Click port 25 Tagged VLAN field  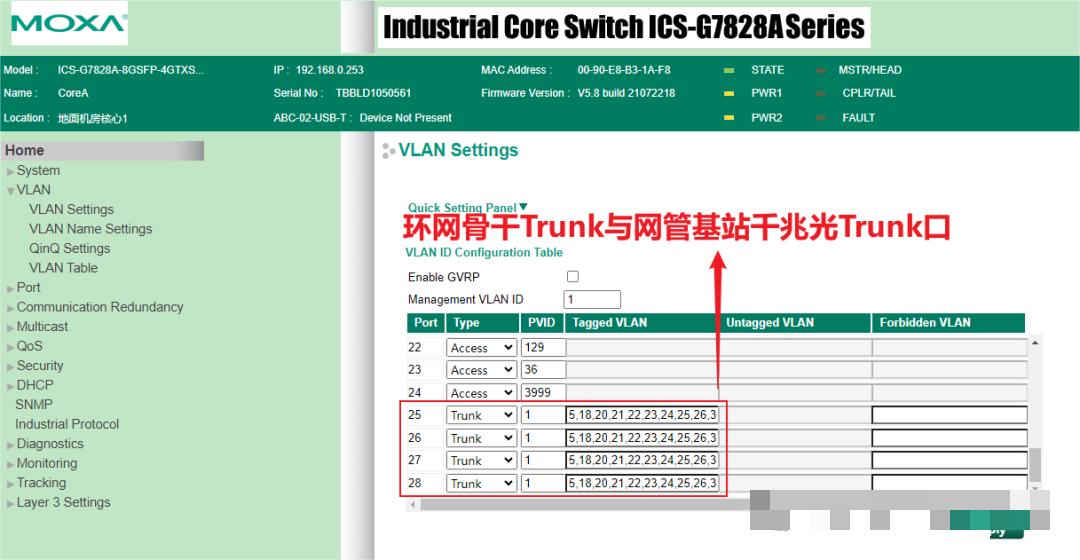642,415
